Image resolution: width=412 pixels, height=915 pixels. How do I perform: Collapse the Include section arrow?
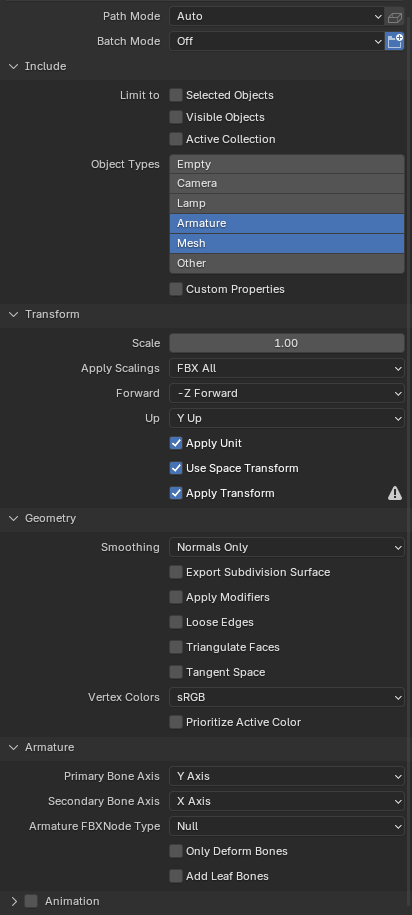[x=14, y=67]
